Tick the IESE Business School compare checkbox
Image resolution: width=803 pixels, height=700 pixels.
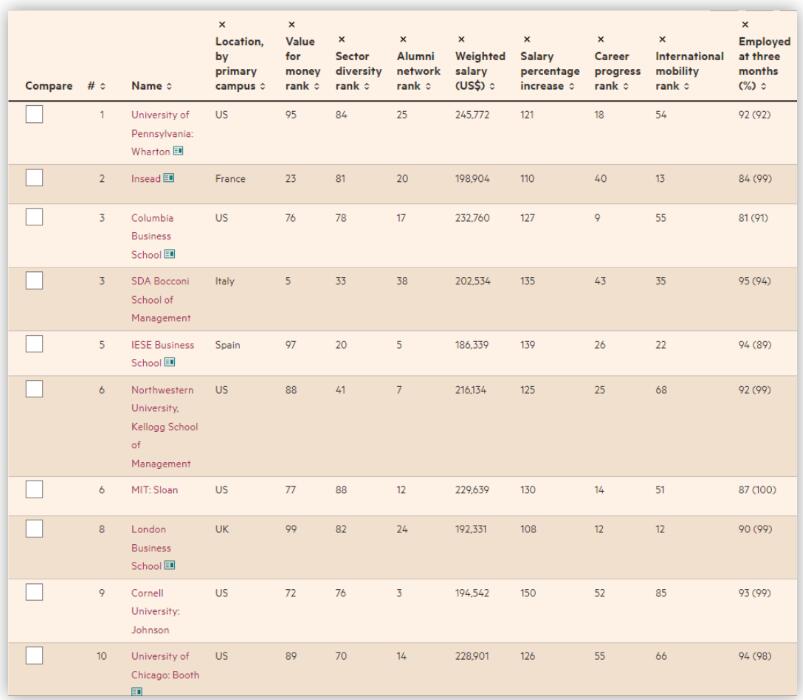click(x=34, y=344)
